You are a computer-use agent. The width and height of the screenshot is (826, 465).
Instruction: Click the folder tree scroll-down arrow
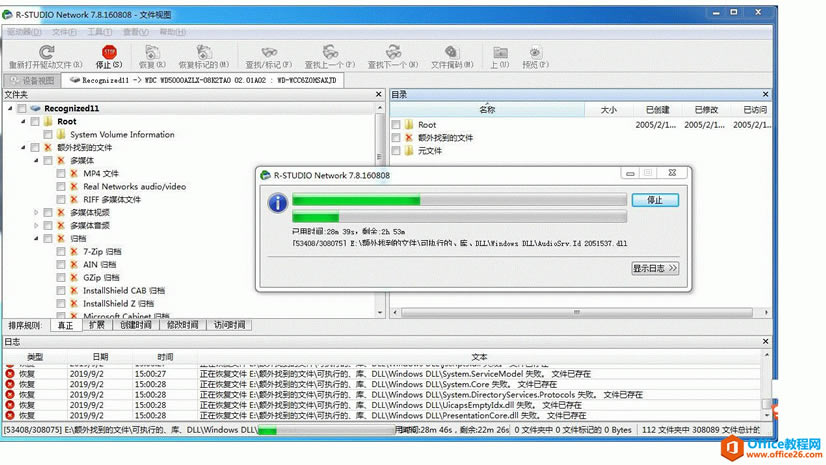coord(380,312)
